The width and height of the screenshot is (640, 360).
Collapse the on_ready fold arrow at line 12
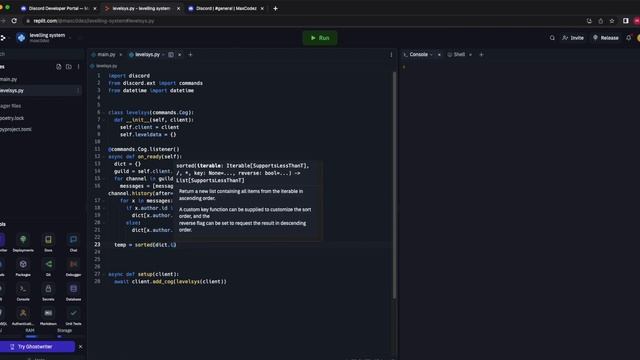pyautogui.click(x=104, y=157)
